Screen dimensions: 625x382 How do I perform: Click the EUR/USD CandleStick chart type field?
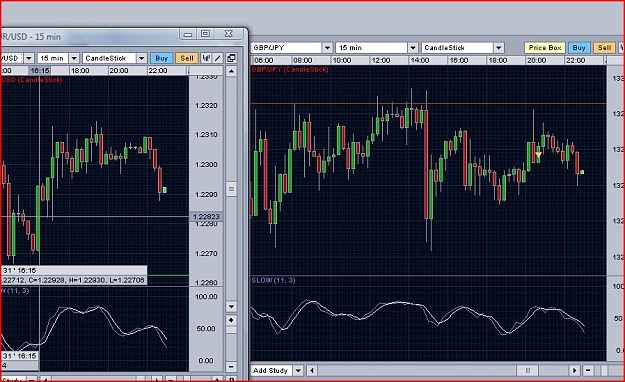click(110, 58)
